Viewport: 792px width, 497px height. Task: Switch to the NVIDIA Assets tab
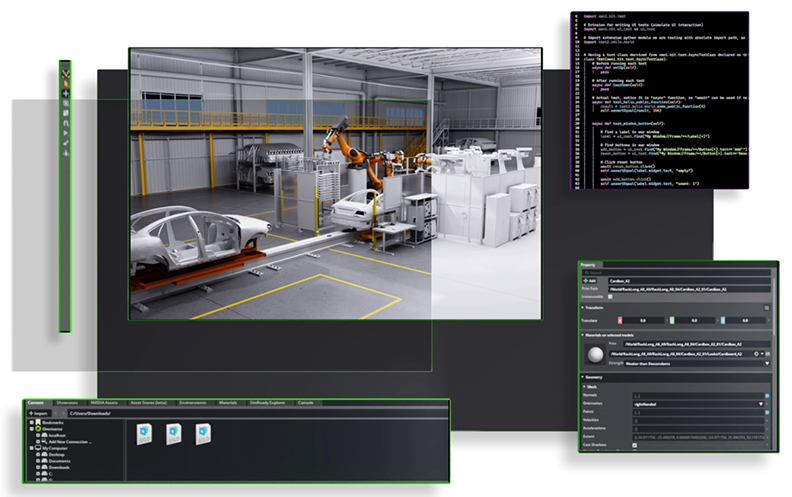click(x=104, y=403)
